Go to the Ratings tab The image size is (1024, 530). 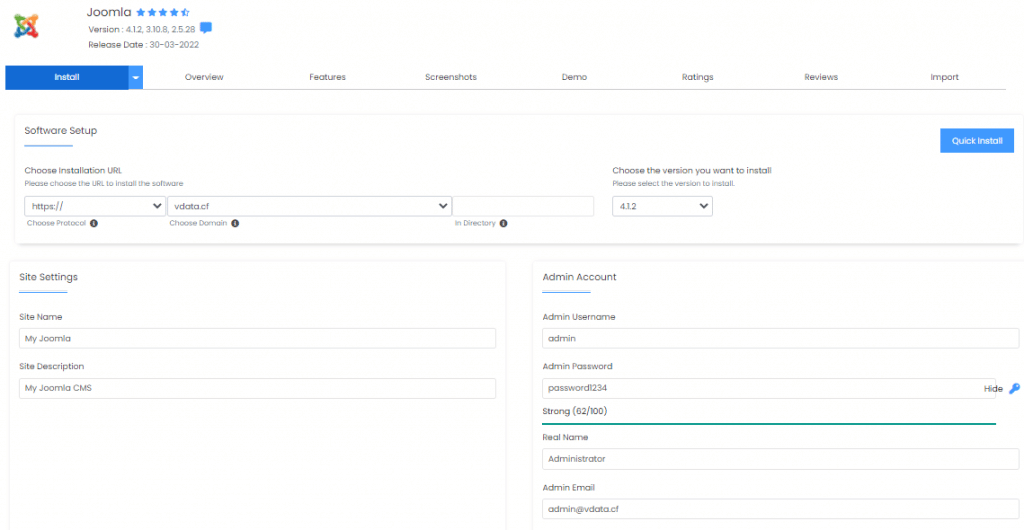coord(697,77)
